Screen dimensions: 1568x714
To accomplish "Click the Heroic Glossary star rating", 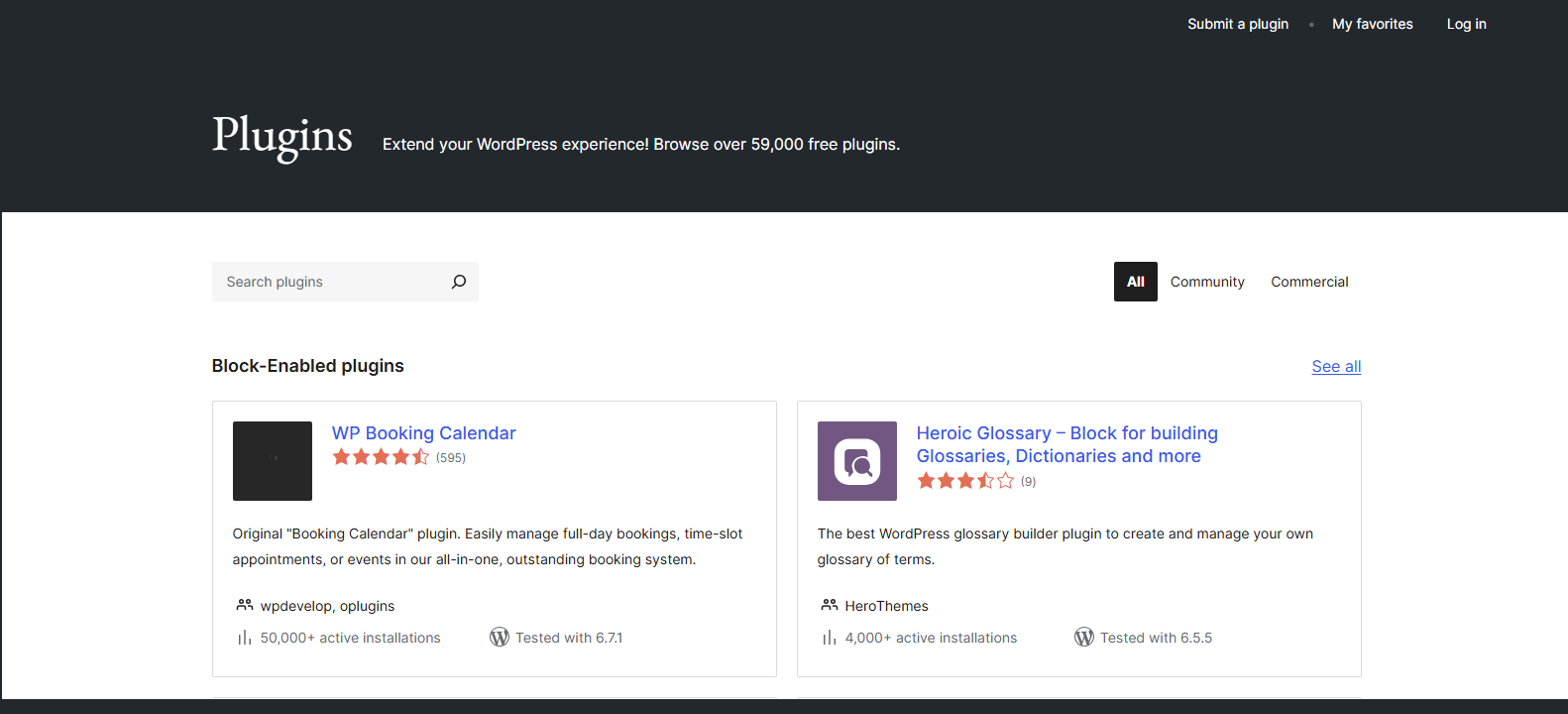I will (965, 481).
